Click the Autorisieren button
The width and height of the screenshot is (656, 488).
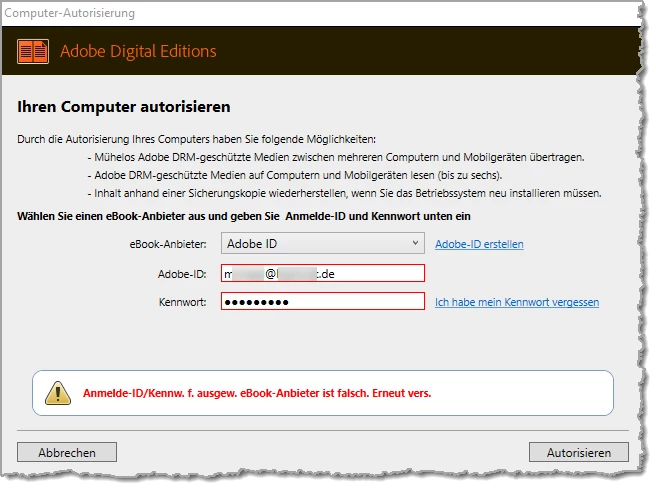[x=579, y=452]
